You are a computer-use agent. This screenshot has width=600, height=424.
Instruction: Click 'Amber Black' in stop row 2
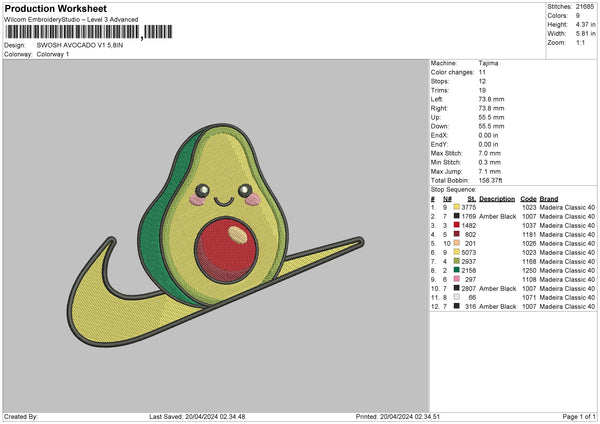497,217
